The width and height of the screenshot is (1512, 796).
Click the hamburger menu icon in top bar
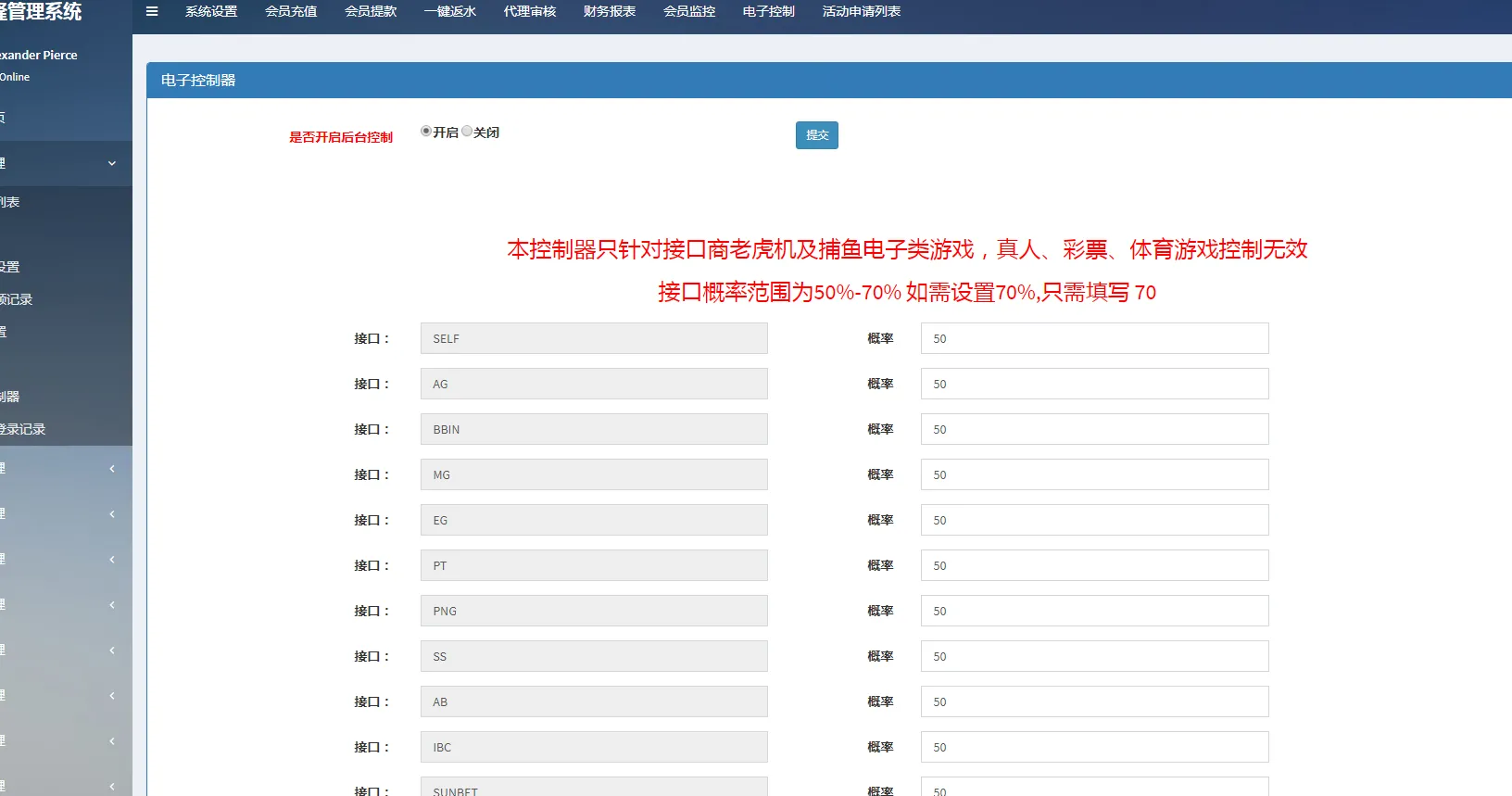[152, 12]
